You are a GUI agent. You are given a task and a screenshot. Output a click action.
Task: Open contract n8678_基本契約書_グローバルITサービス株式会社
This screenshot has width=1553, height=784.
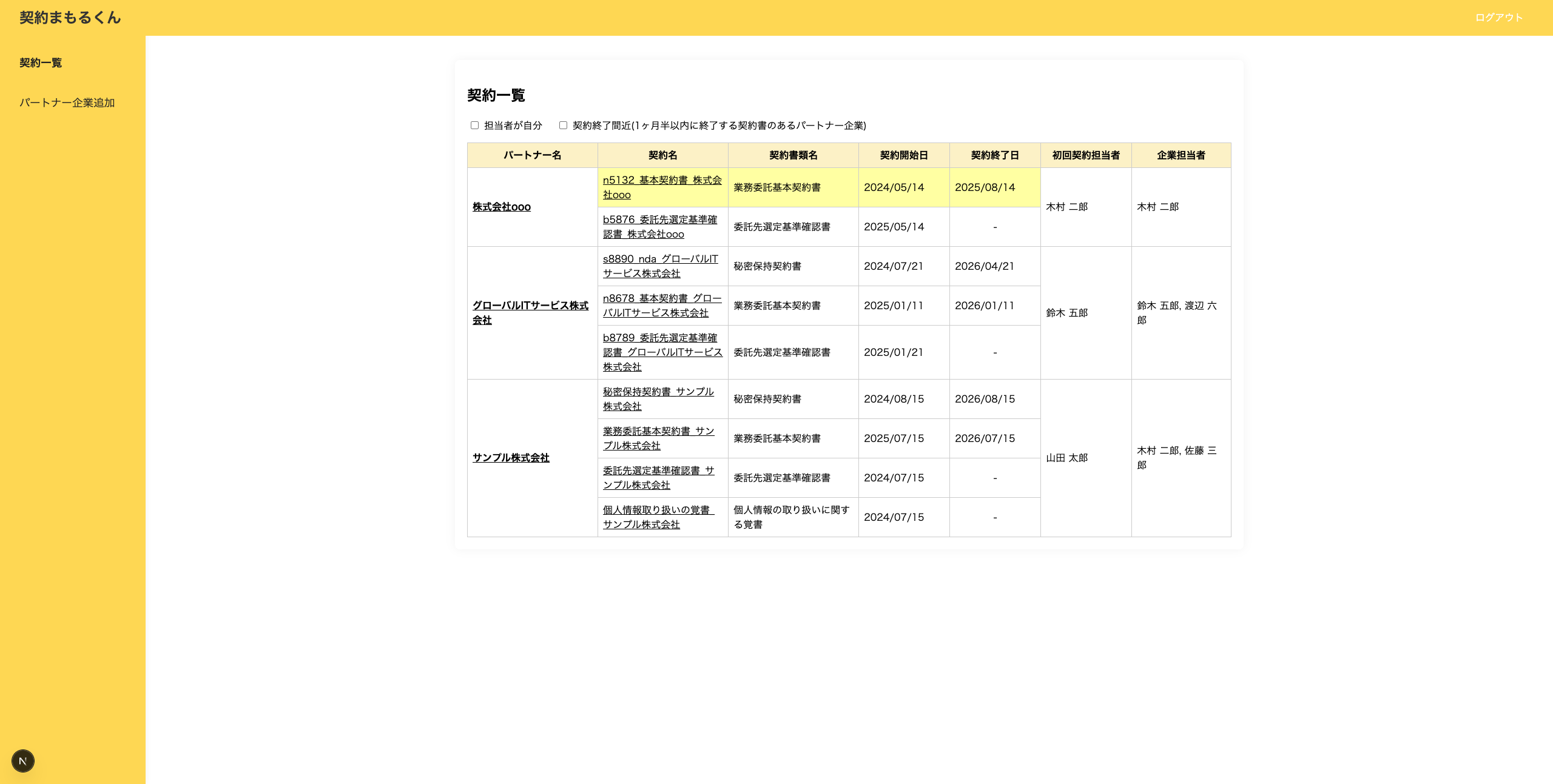click(662, 306)
